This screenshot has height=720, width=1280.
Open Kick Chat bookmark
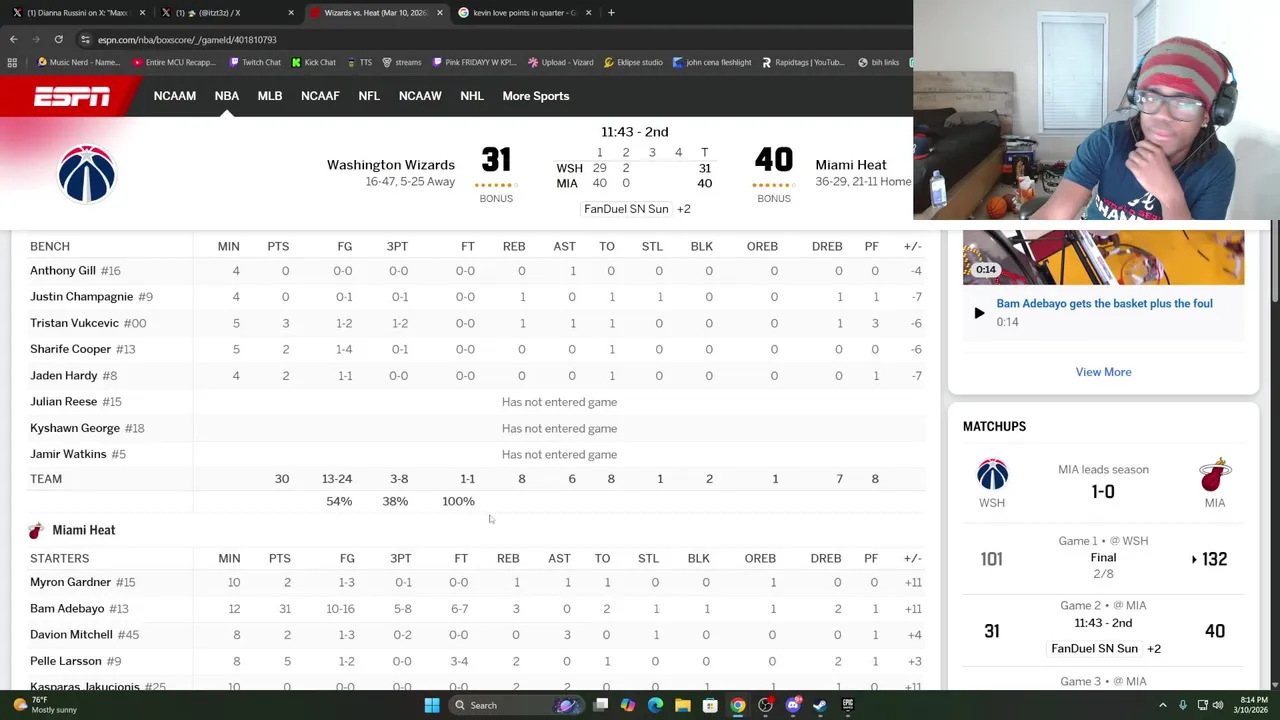pyautogui.click(x=314, y=62)
